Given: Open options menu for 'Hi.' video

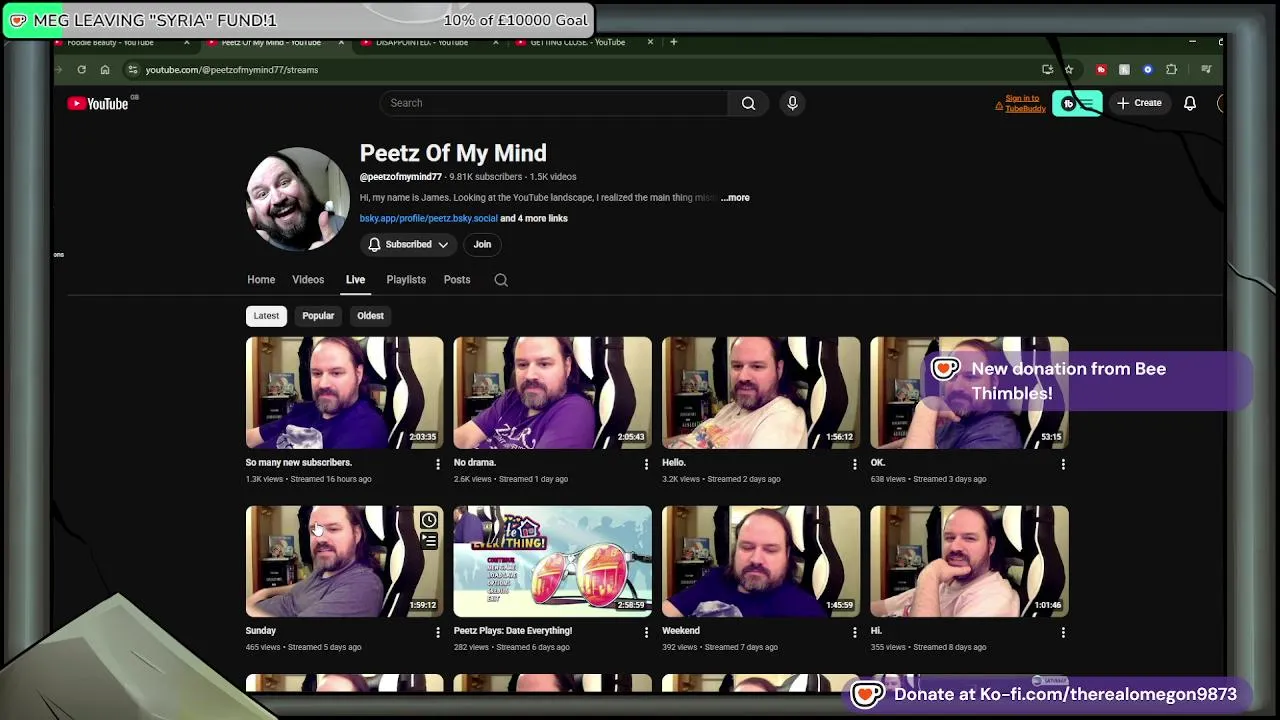Looking at the screenshot, I should click(1063, 632).
